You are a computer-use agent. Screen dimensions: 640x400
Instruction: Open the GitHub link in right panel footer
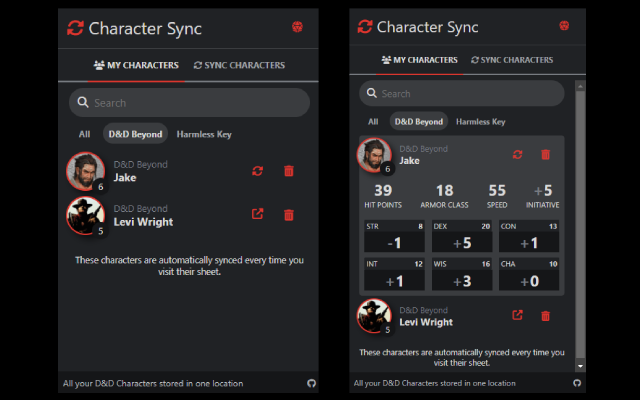[577, 383]
